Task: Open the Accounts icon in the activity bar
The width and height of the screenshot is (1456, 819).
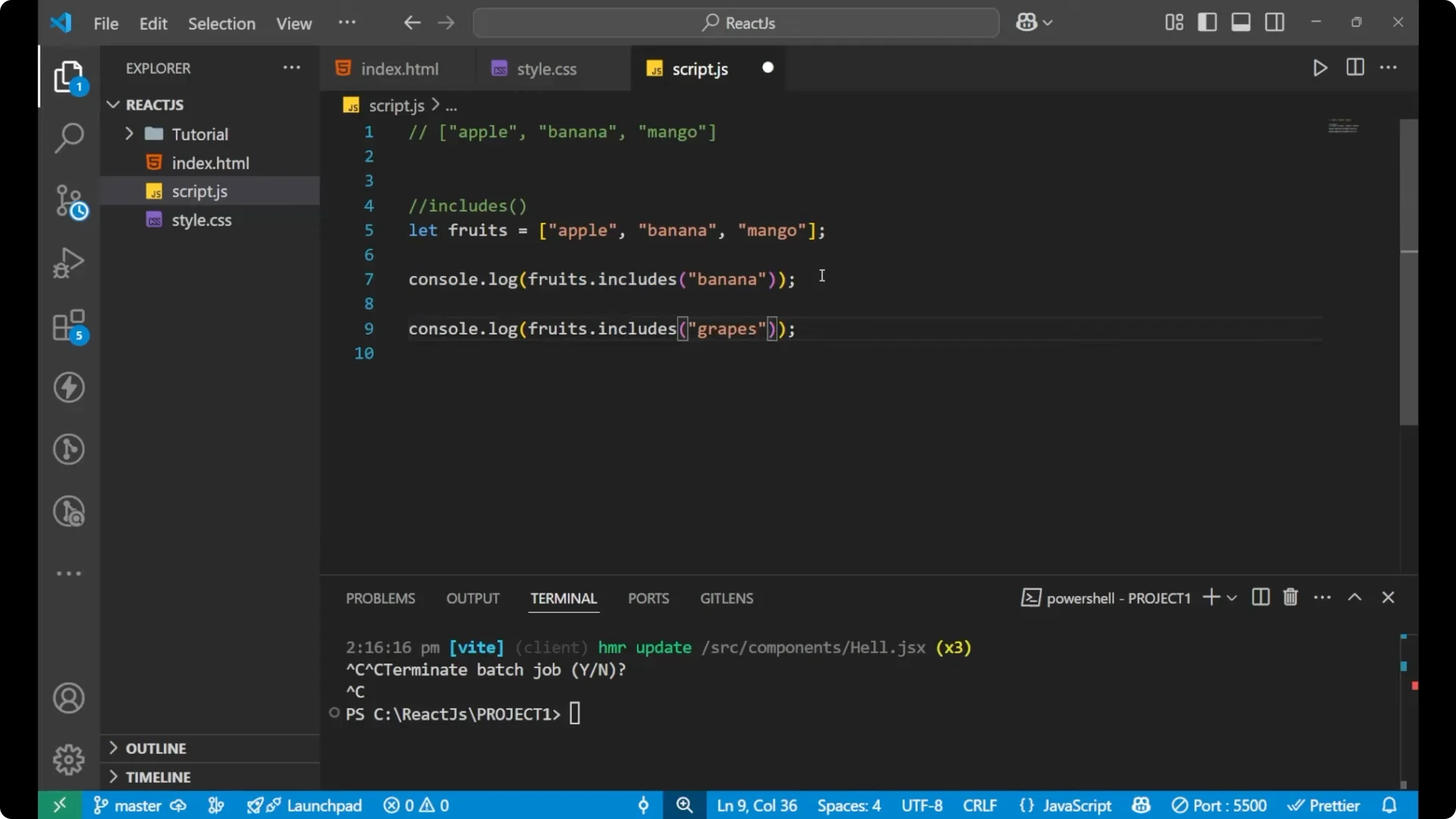Action: point(69,698)
